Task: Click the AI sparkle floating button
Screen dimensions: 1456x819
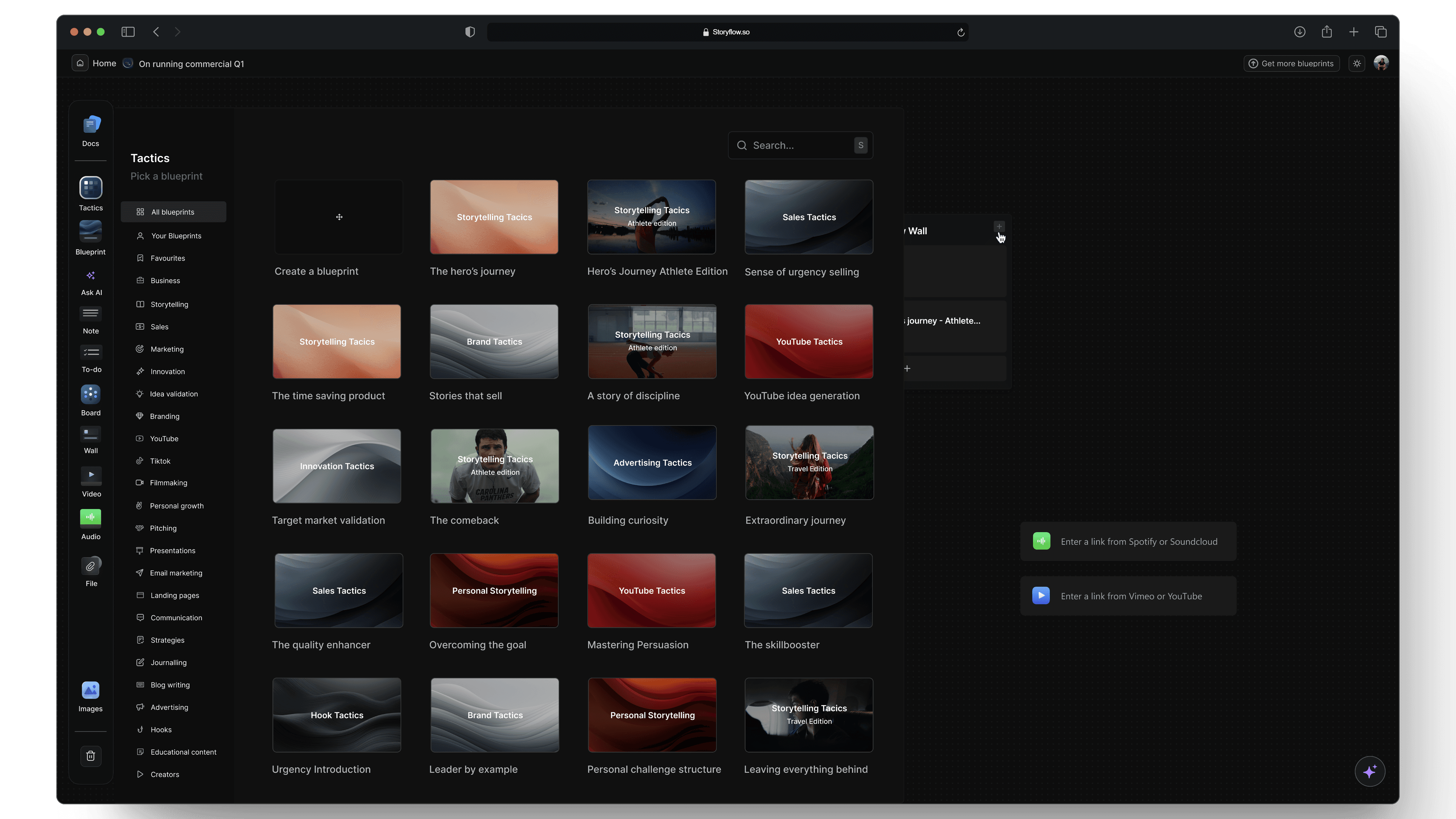Action: [x=1370, y=771]
